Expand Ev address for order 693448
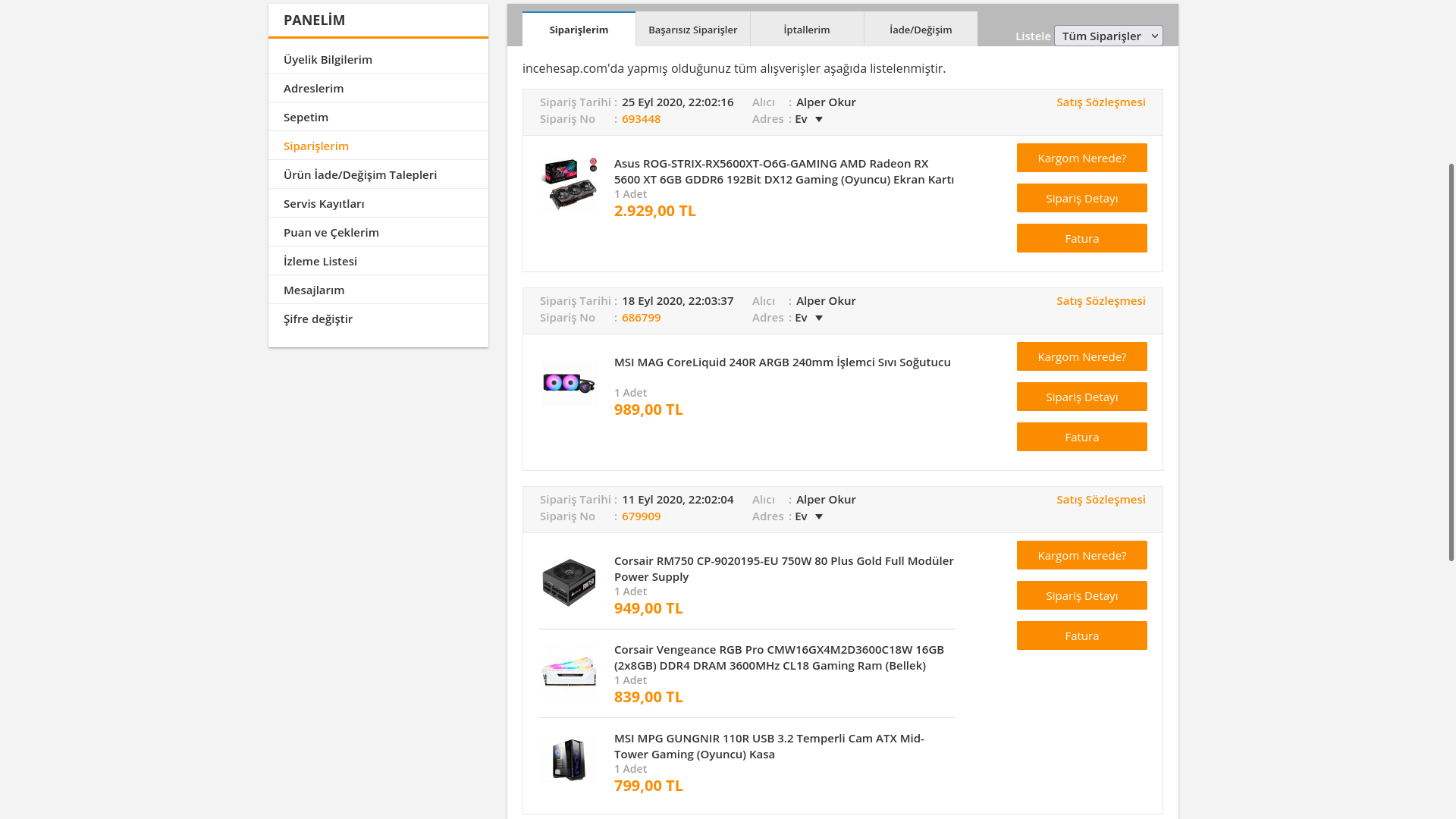Image resolution: width=1456 pixels, height=819 pixels. tap(809, 119)
